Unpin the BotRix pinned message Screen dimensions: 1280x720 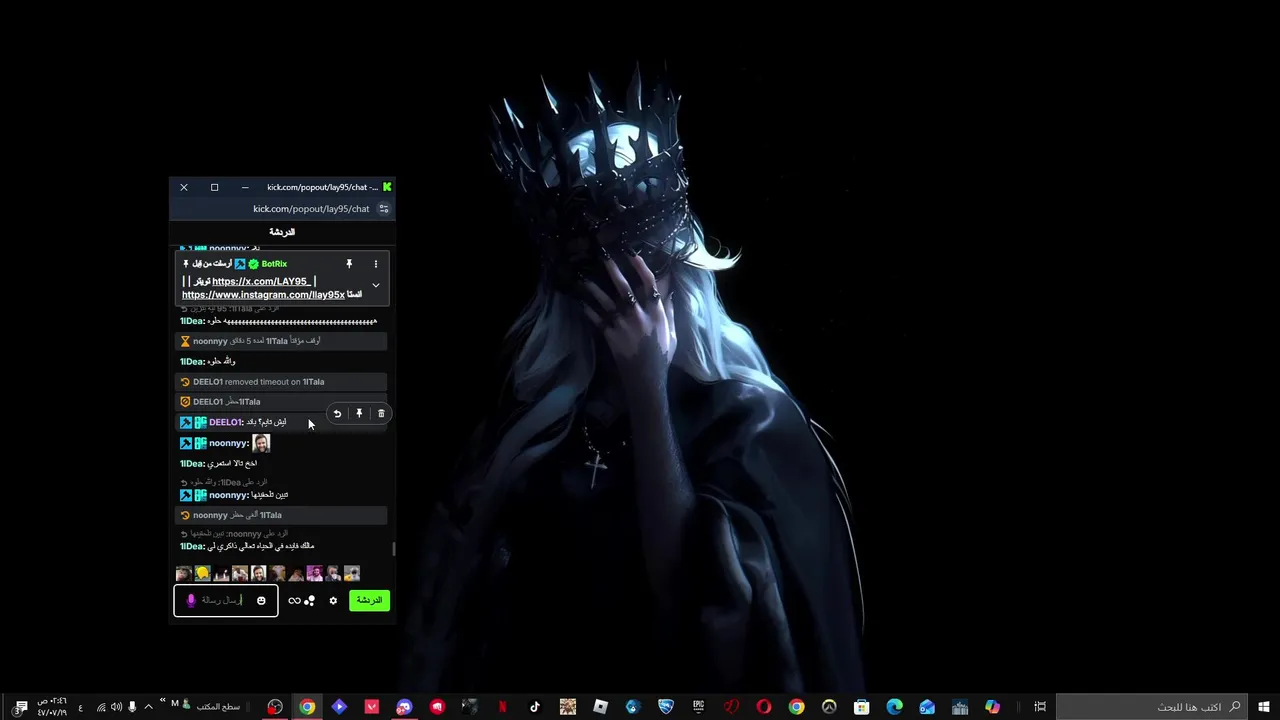click(349, 264)
